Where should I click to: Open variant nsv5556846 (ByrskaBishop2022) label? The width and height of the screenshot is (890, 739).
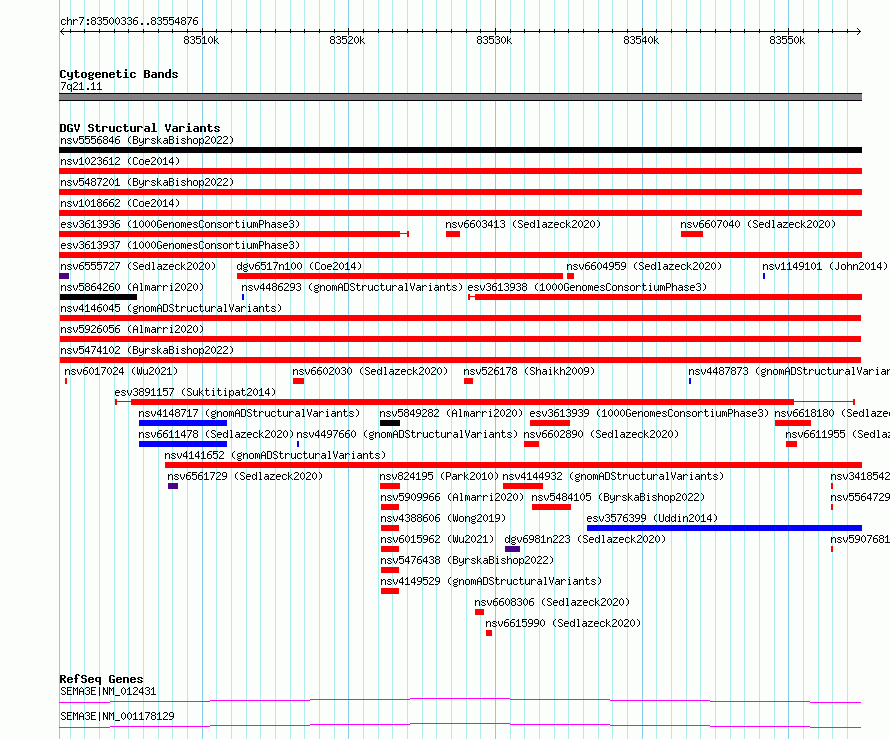point(147,140)
